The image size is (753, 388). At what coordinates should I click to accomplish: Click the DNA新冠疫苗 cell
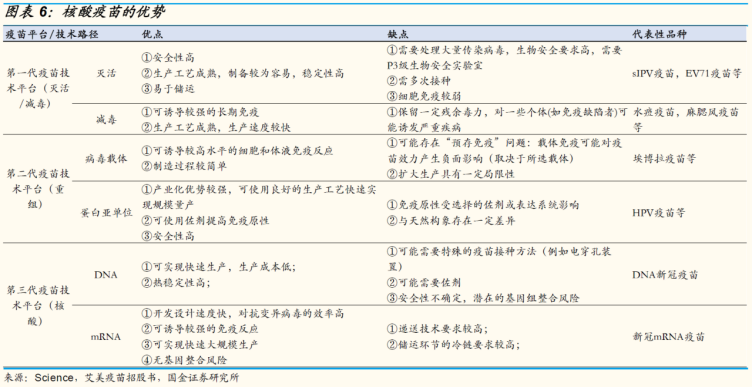click(x=665, y=275)
